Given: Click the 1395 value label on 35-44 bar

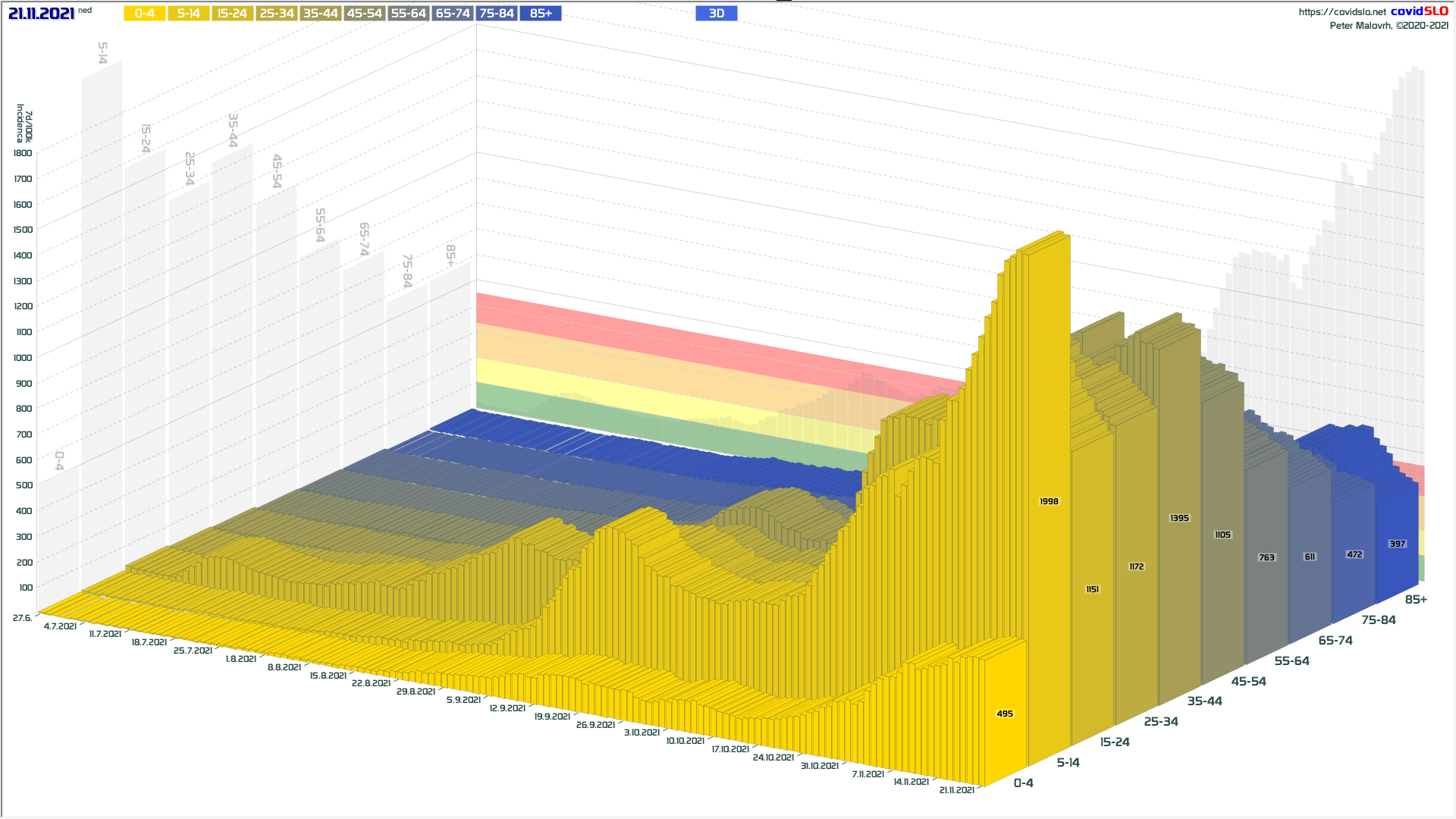Looking at the screenshot, I should point(1179,518).
